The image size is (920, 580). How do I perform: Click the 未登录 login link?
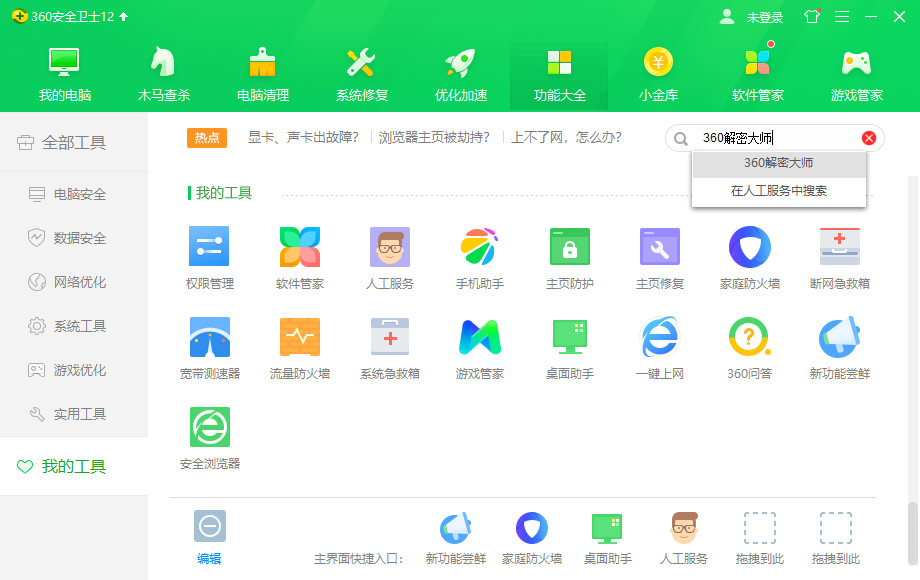pyautogui.click(x=764, y=17)
